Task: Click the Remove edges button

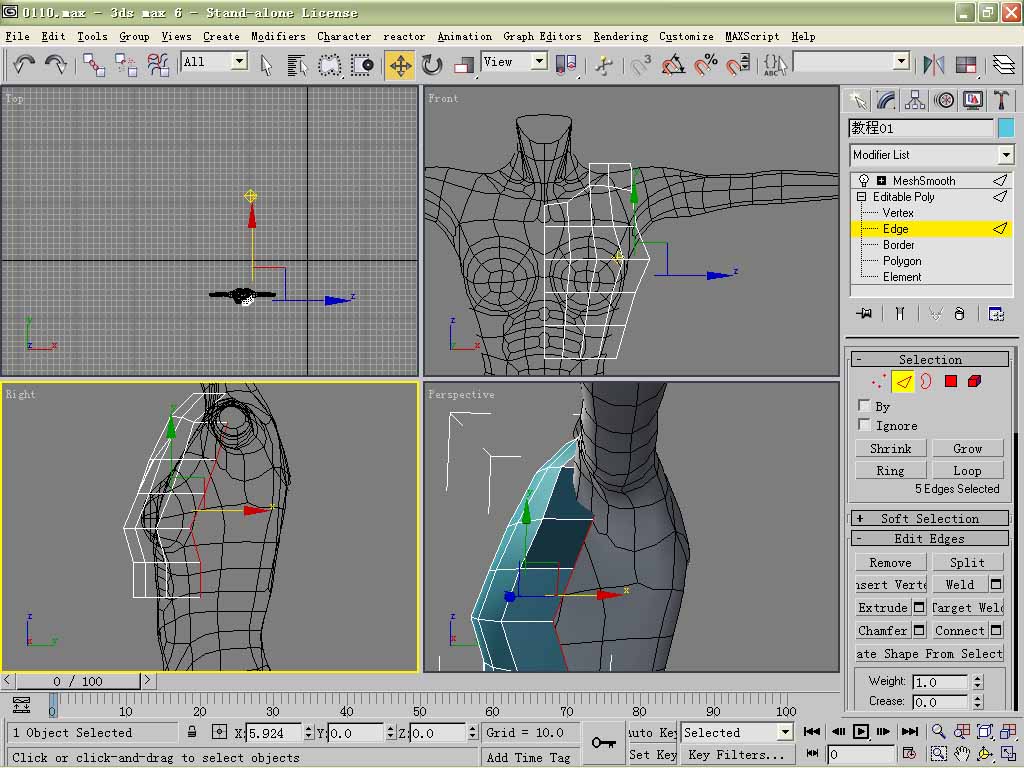Action: tap(891, 562)
